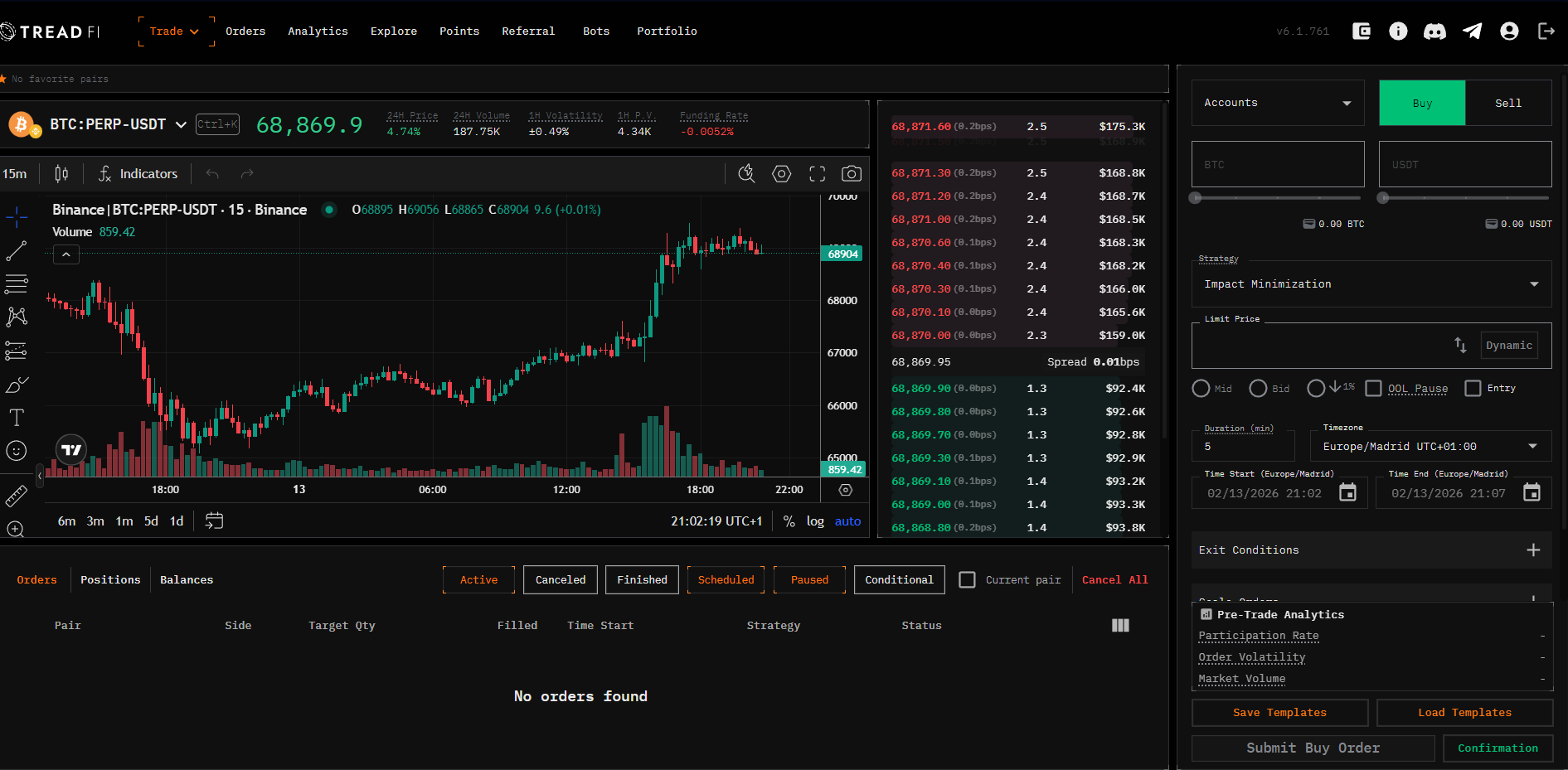The image size is (1568, 770).
Task: Toggle the Current pair checkbox
Action: pyautogui.click(x=967, y=580)
